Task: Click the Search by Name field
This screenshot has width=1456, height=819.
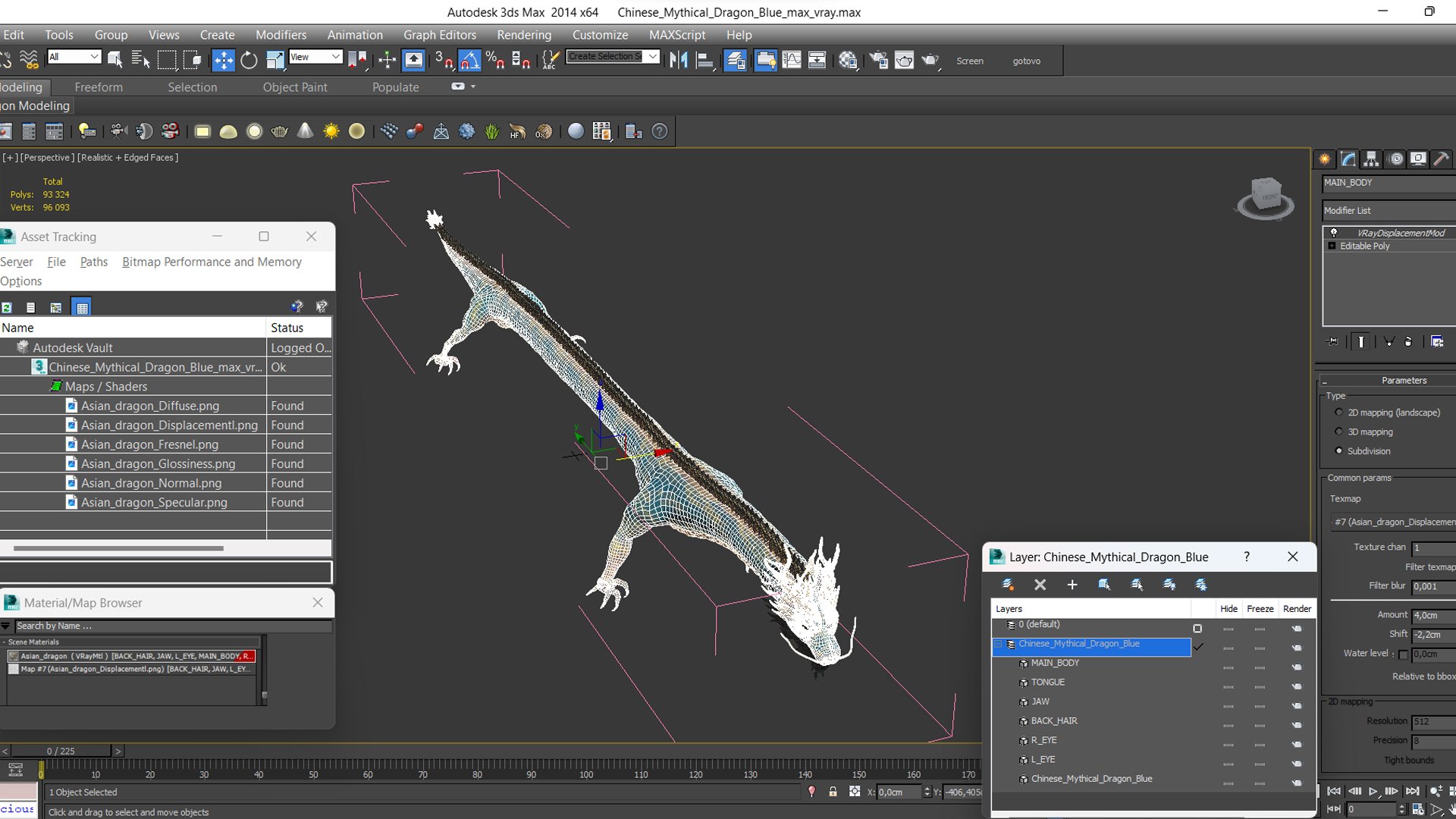Action: click(x=173, y=626)
